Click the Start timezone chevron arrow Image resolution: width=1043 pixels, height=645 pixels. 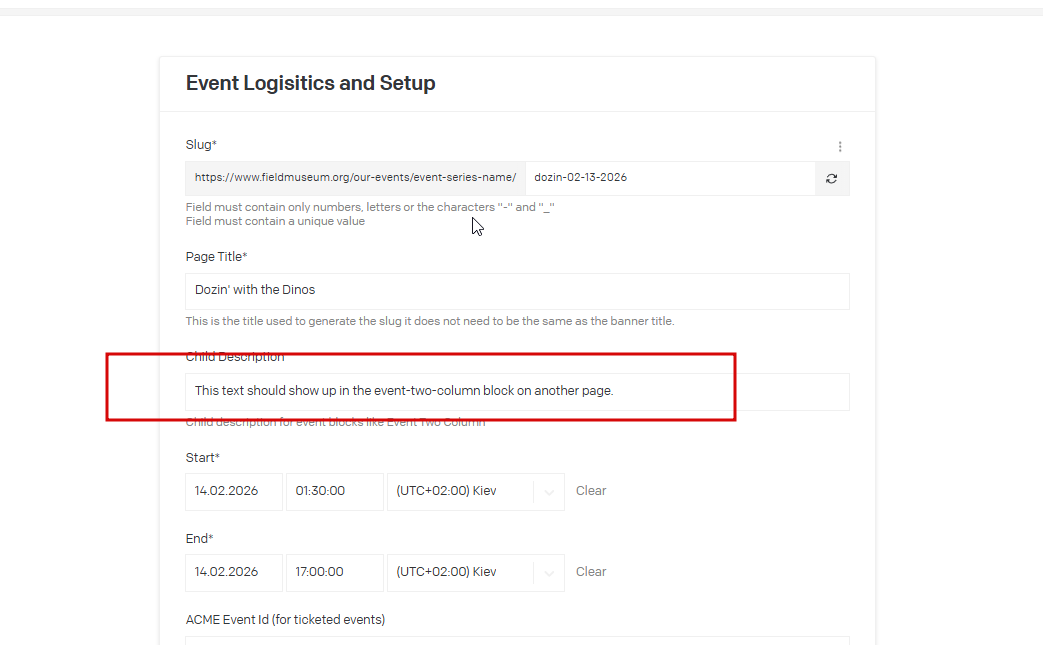(548, 491)
